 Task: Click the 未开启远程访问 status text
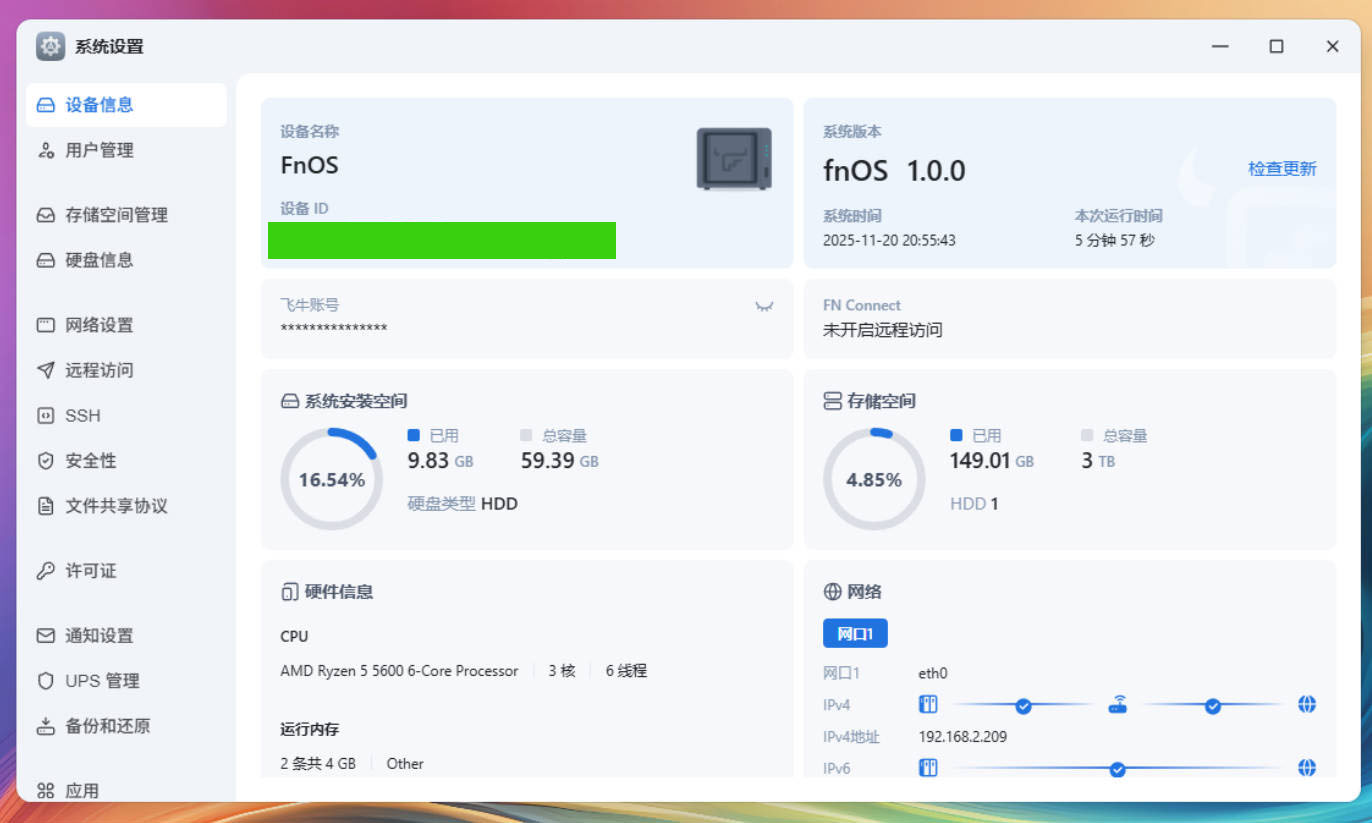[882, 330]
